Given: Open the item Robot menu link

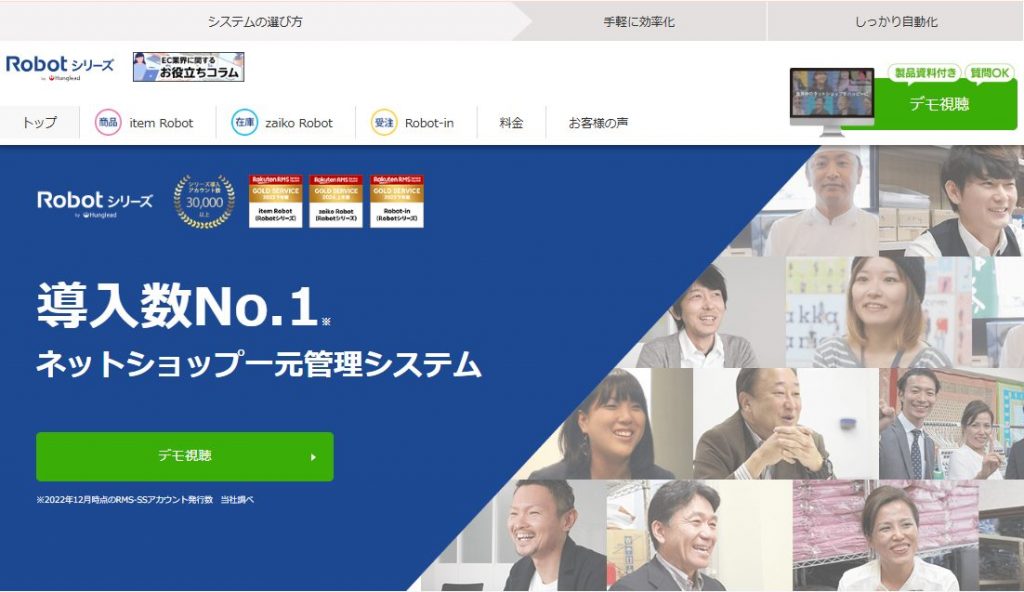Looking at the screenshot, I should 161,123.
